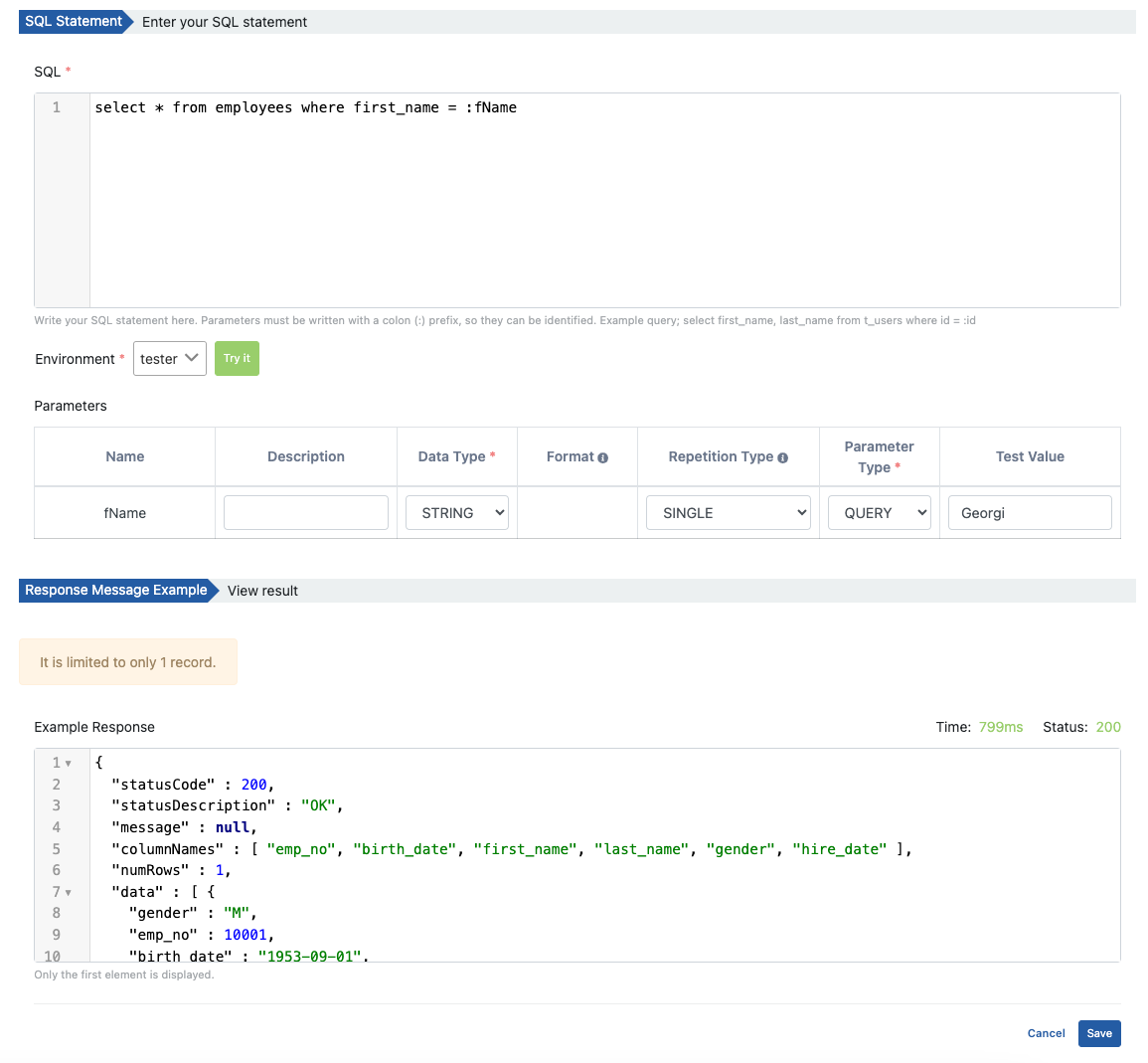Image resolution: width=1148 pixels, height=1063 pixels.
Task: Click the Cancel link
Action: (1046, 1033)
